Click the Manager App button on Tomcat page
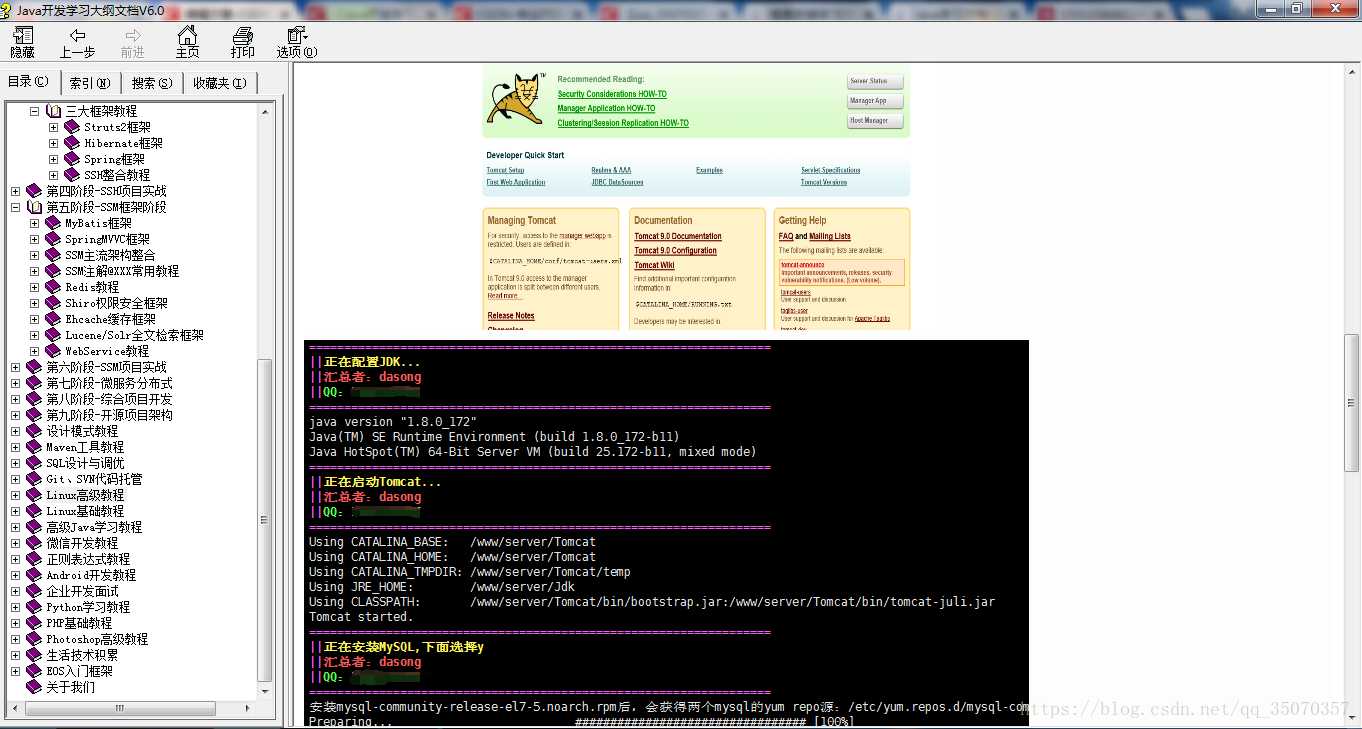 click(x=875, y=101)
